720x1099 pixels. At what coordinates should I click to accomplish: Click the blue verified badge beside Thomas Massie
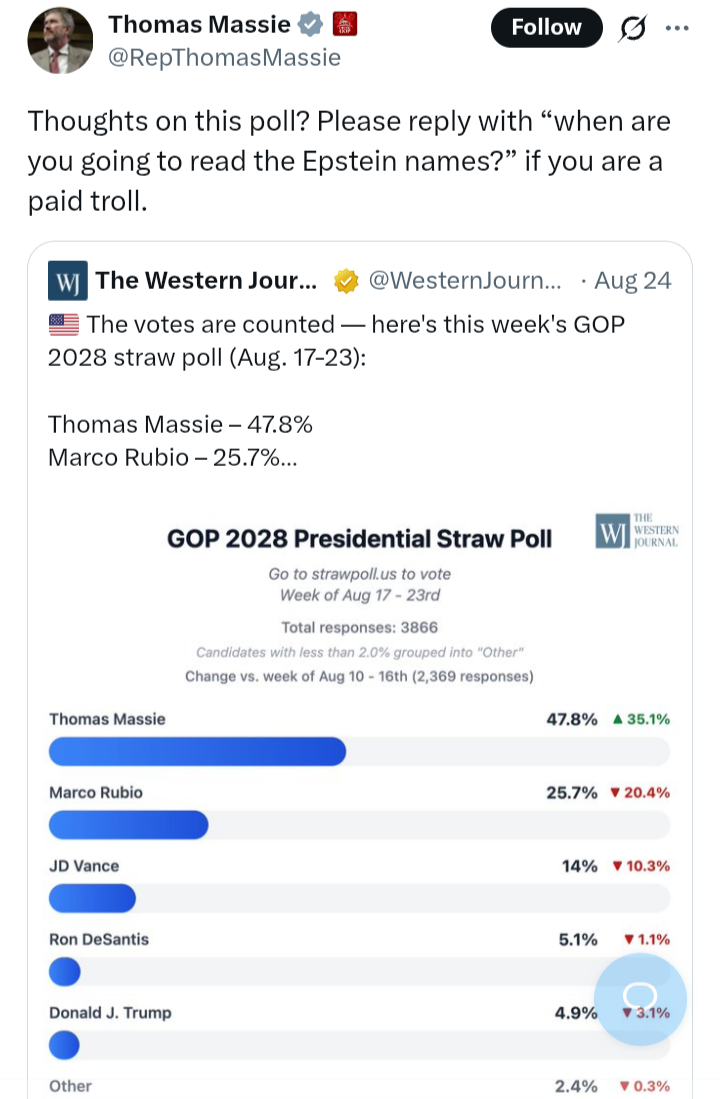[x=311, y=25]
